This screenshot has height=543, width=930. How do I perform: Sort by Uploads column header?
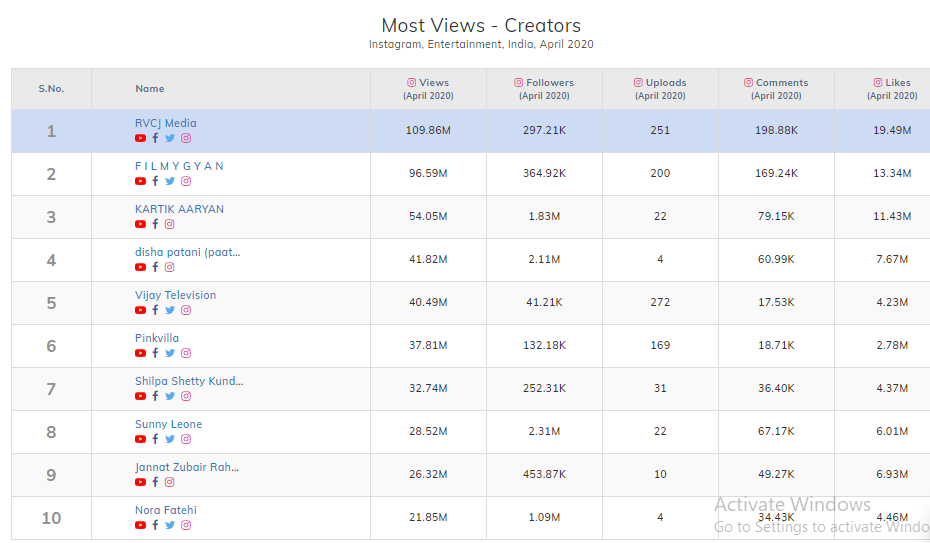click(660, 89)
